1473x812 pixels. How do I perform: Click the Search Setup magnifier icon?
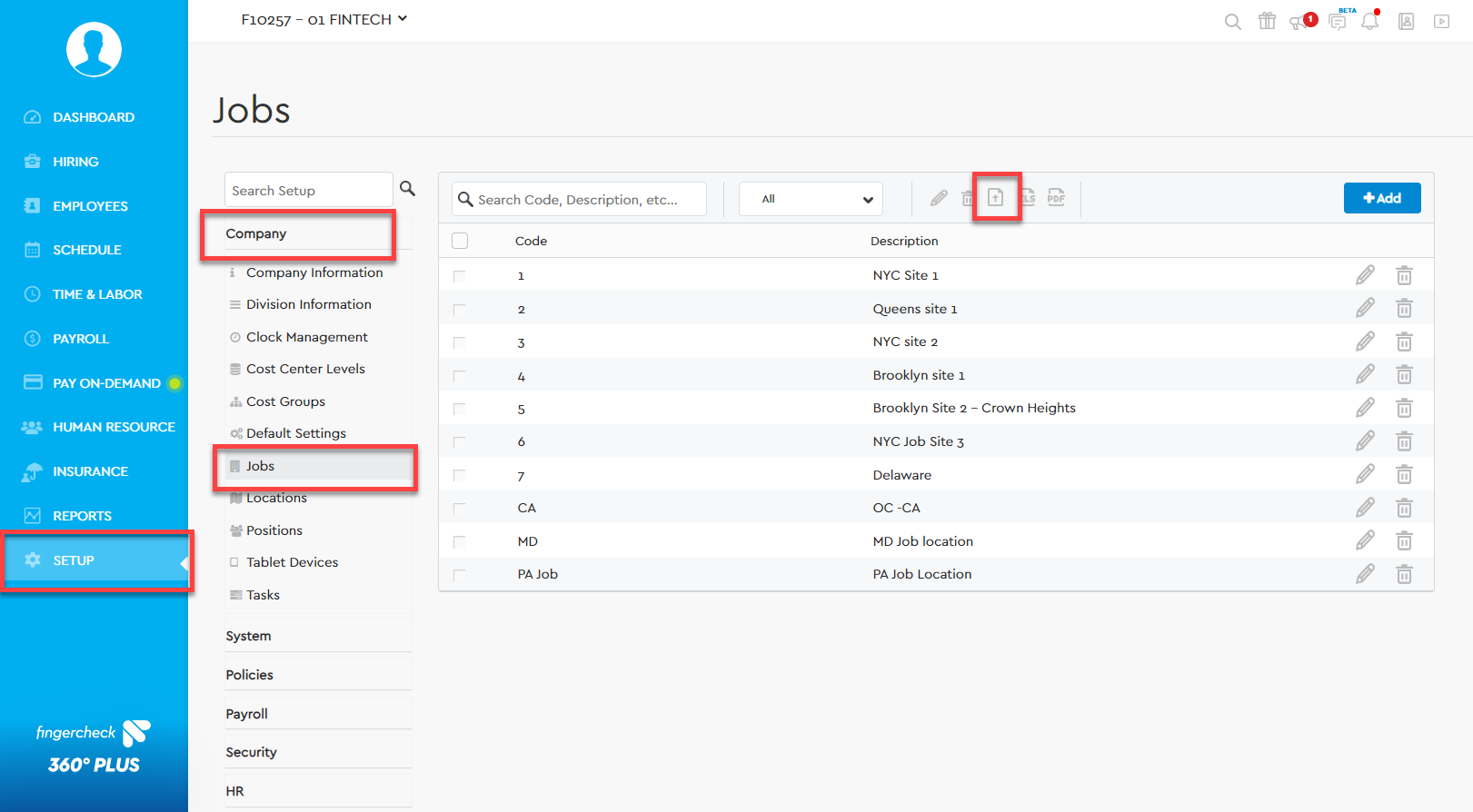tap(407, 189)
